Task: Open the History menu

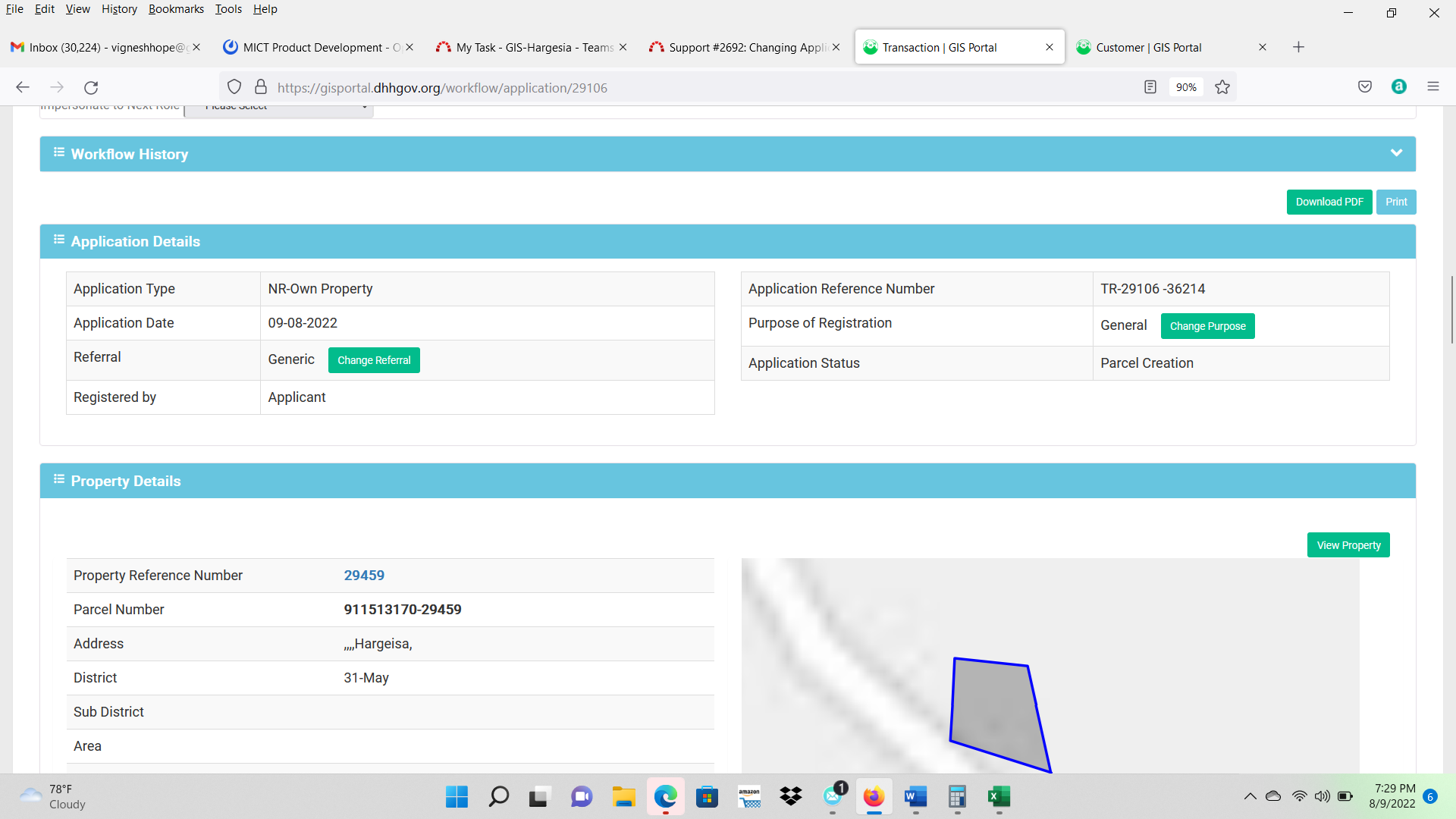Action: tap(119, 9)
